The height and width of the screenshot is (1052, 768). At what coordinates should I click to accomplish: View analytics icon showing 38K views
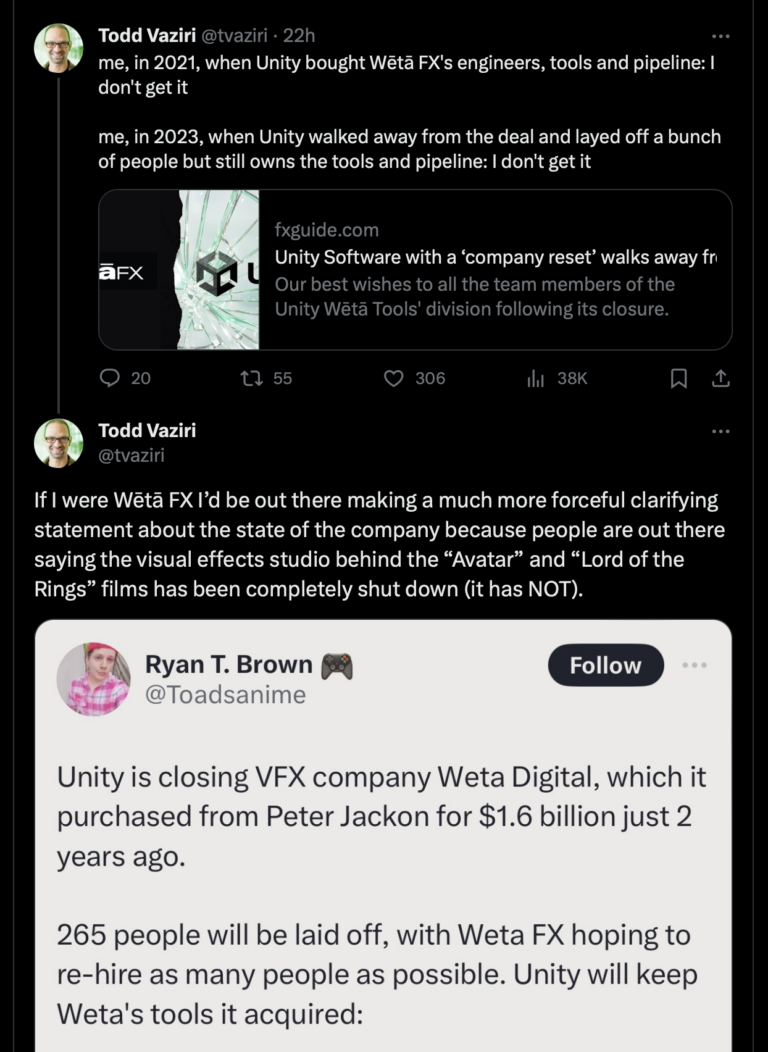point(535,378)
